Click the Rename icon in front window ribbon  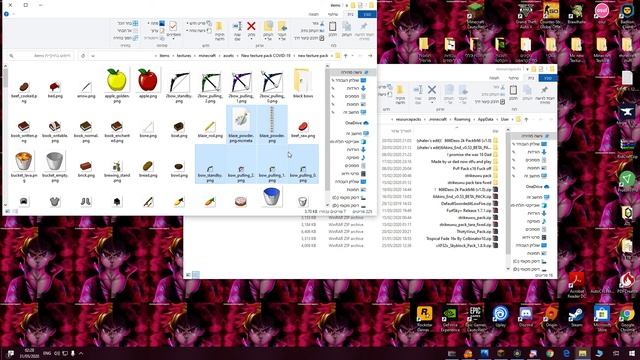click(237, 27)
